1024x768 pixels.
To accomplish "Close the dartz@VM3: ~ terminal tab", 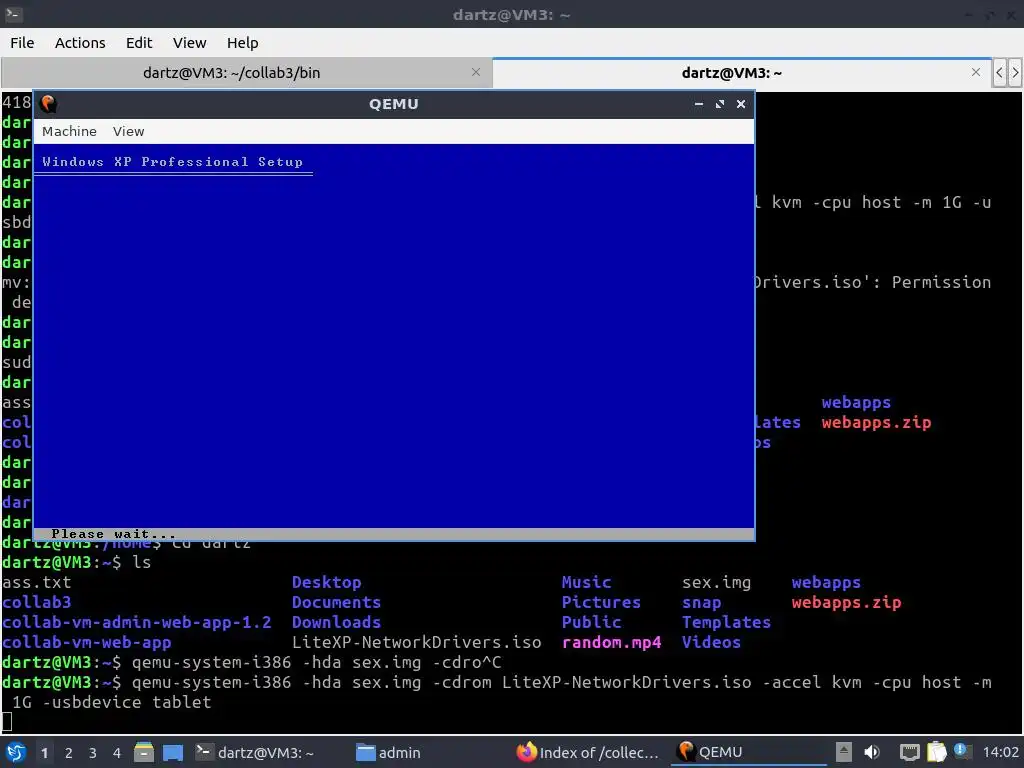I will tap(976, 72).
